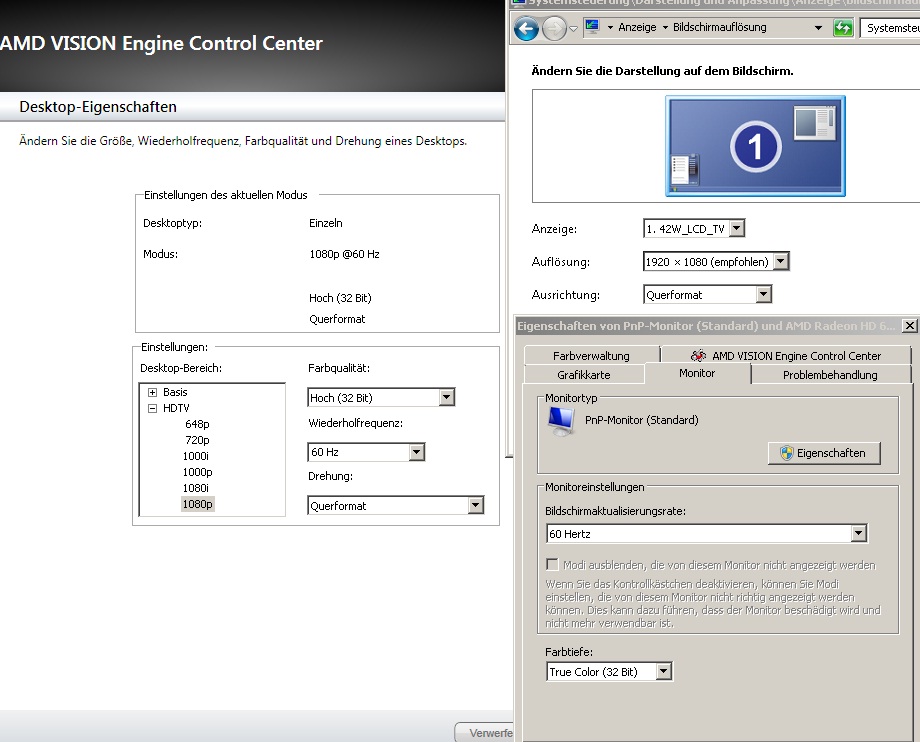Open the Wiederholfrequenz 60 Hz dropdown
920x742 pixels.
366,452
